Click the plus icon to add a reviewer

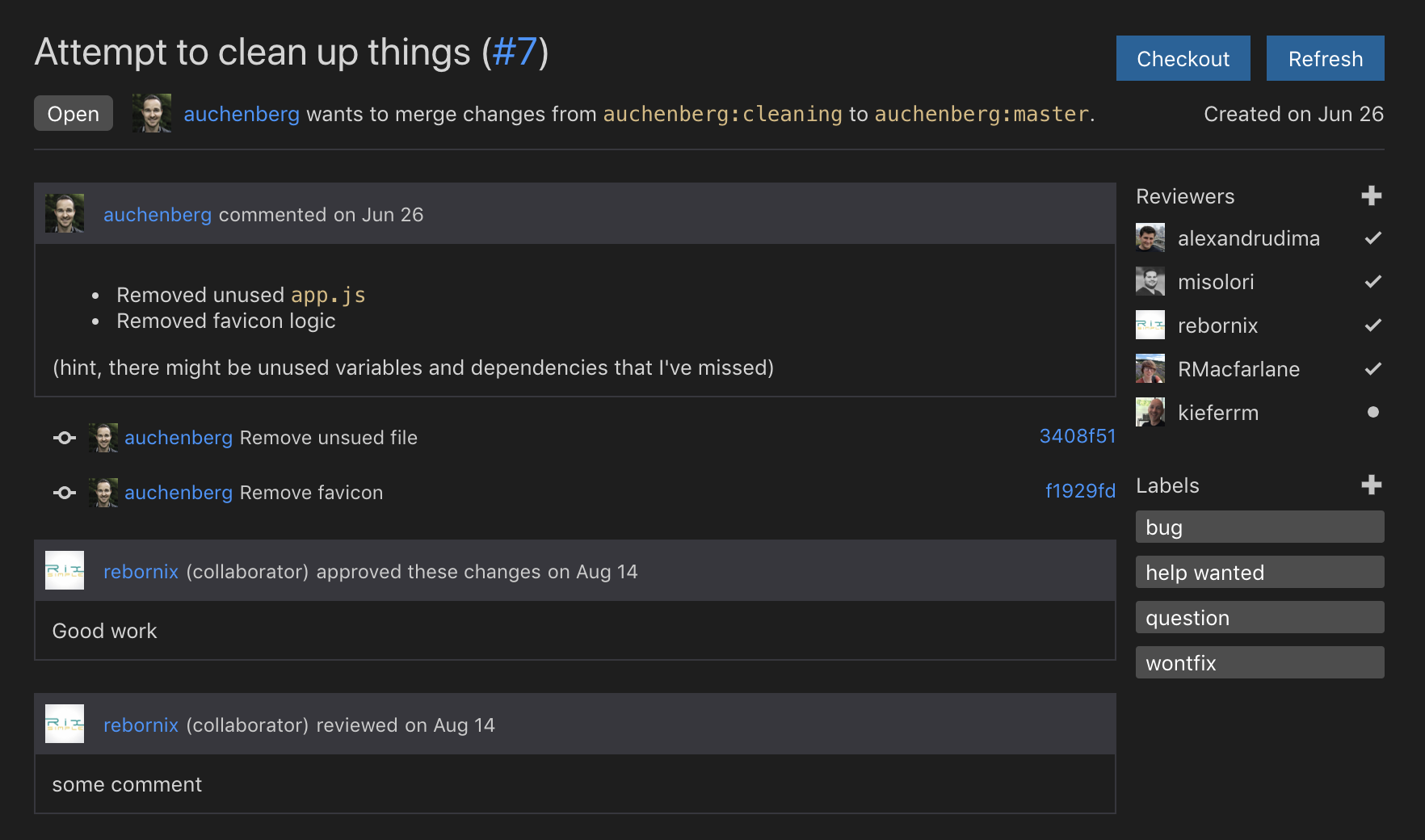pos(1372,195)
